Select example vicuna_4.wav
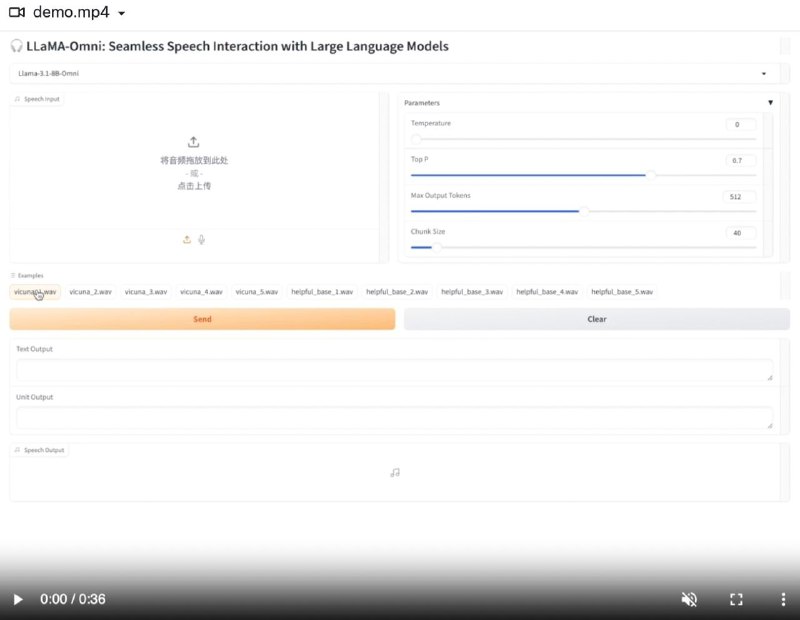 tap(201, 292)
